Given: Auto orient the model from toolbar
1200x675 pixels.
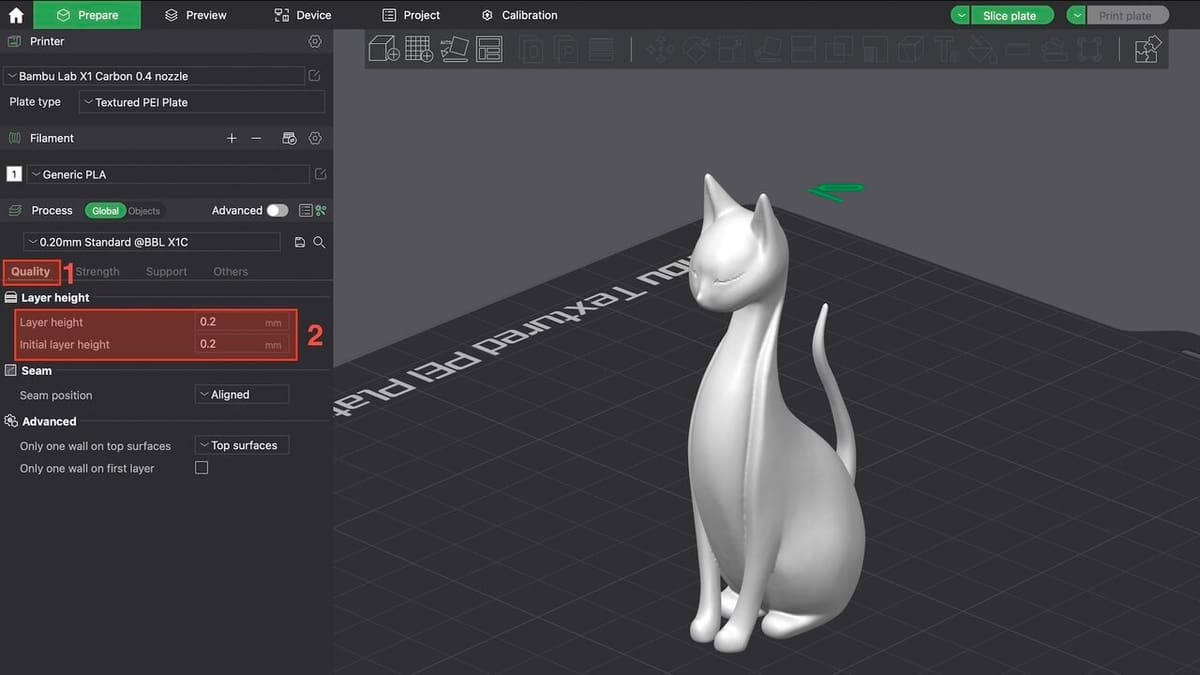Looking at the screenshot, I should tap(454, 49).
